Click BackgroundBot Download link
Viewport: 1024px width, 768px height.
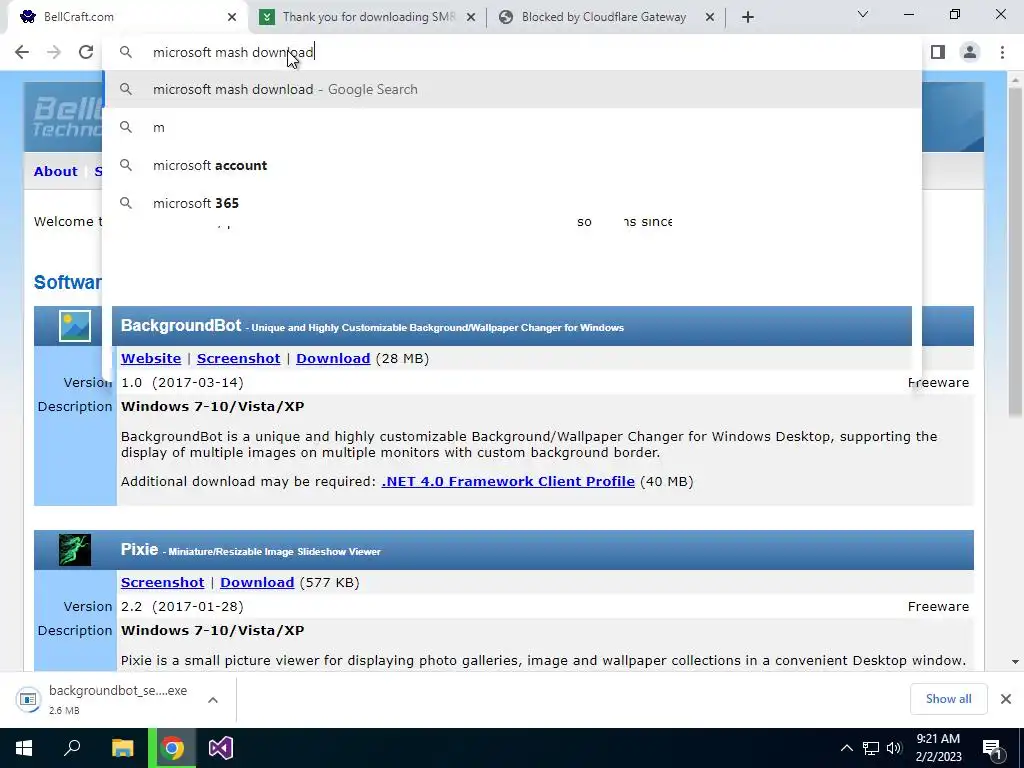tap(333, 359)
